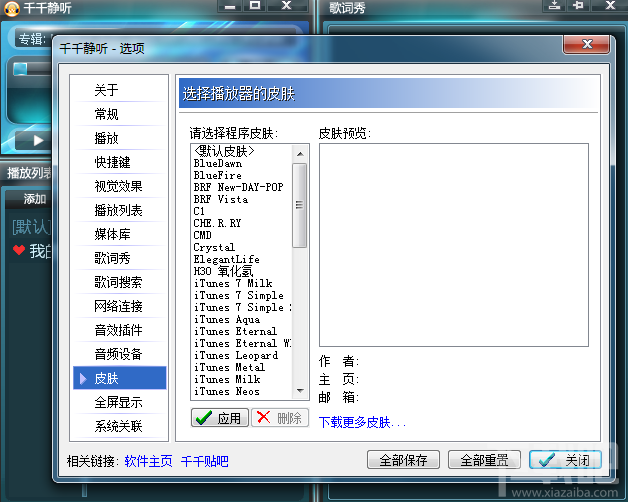Open the 千千贴吧 link
The width and height of the screenshot is (628, 502).
[205, 461]
